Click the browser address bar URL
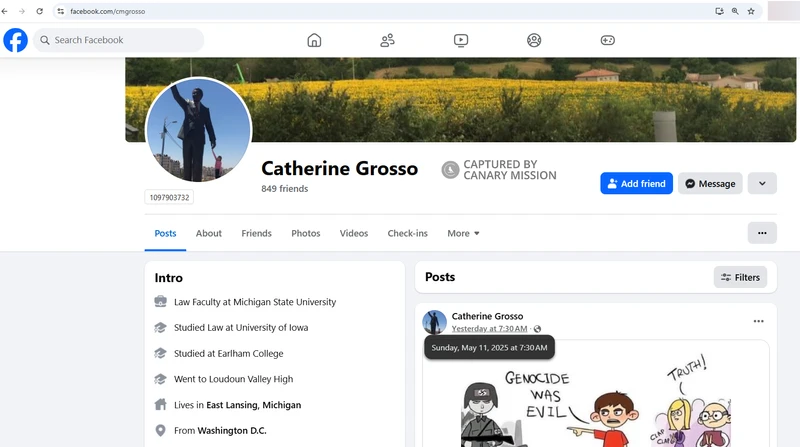 coord(108,11)
